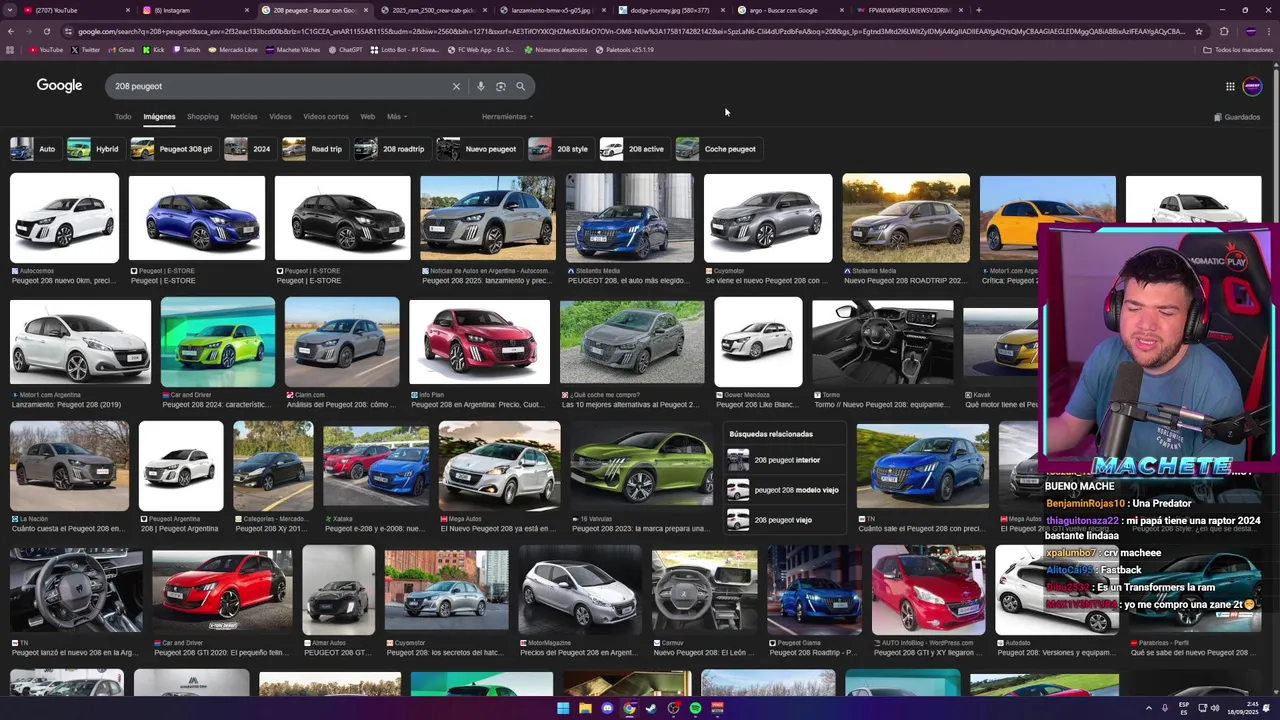Viewport: 1280px width, 720px height.
Task: Open the ChatGPT bookmark
Action: pos(345,49)
